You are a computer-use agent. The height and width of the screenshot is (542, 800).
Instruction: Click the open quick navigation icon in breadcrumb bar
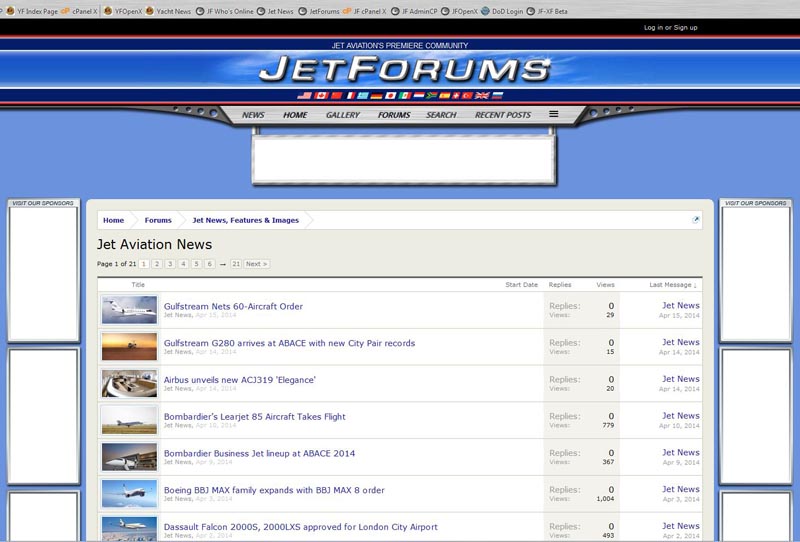point(695,219)
